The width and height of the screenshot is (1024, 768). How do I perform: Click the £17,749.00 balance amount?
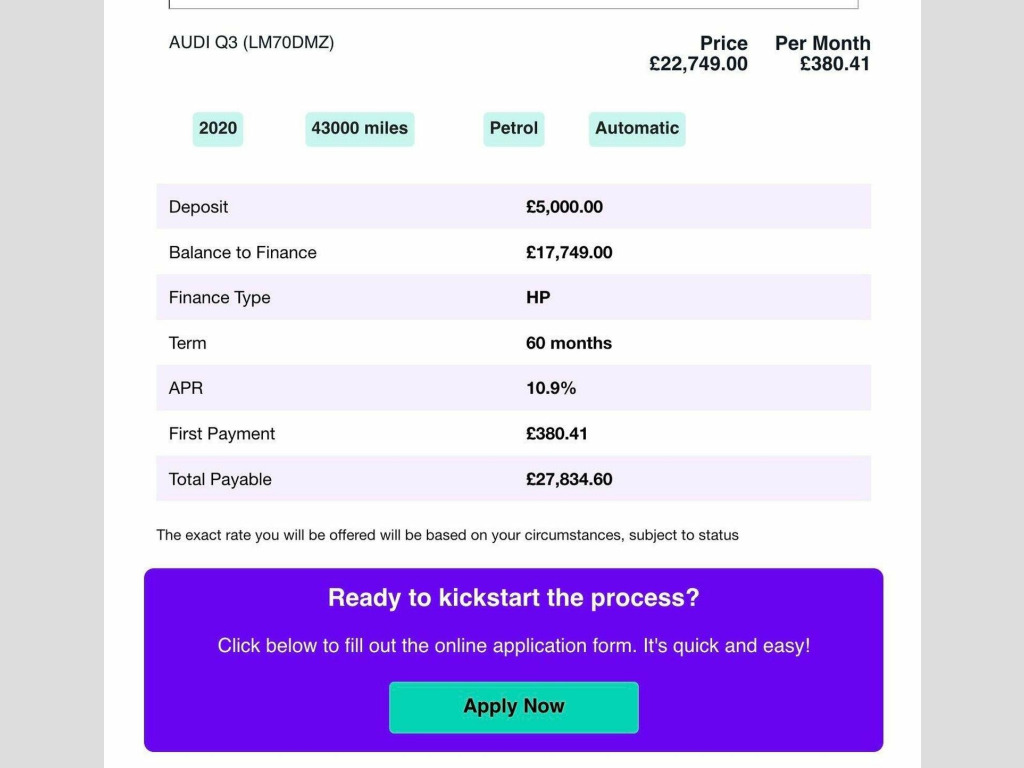569,253
